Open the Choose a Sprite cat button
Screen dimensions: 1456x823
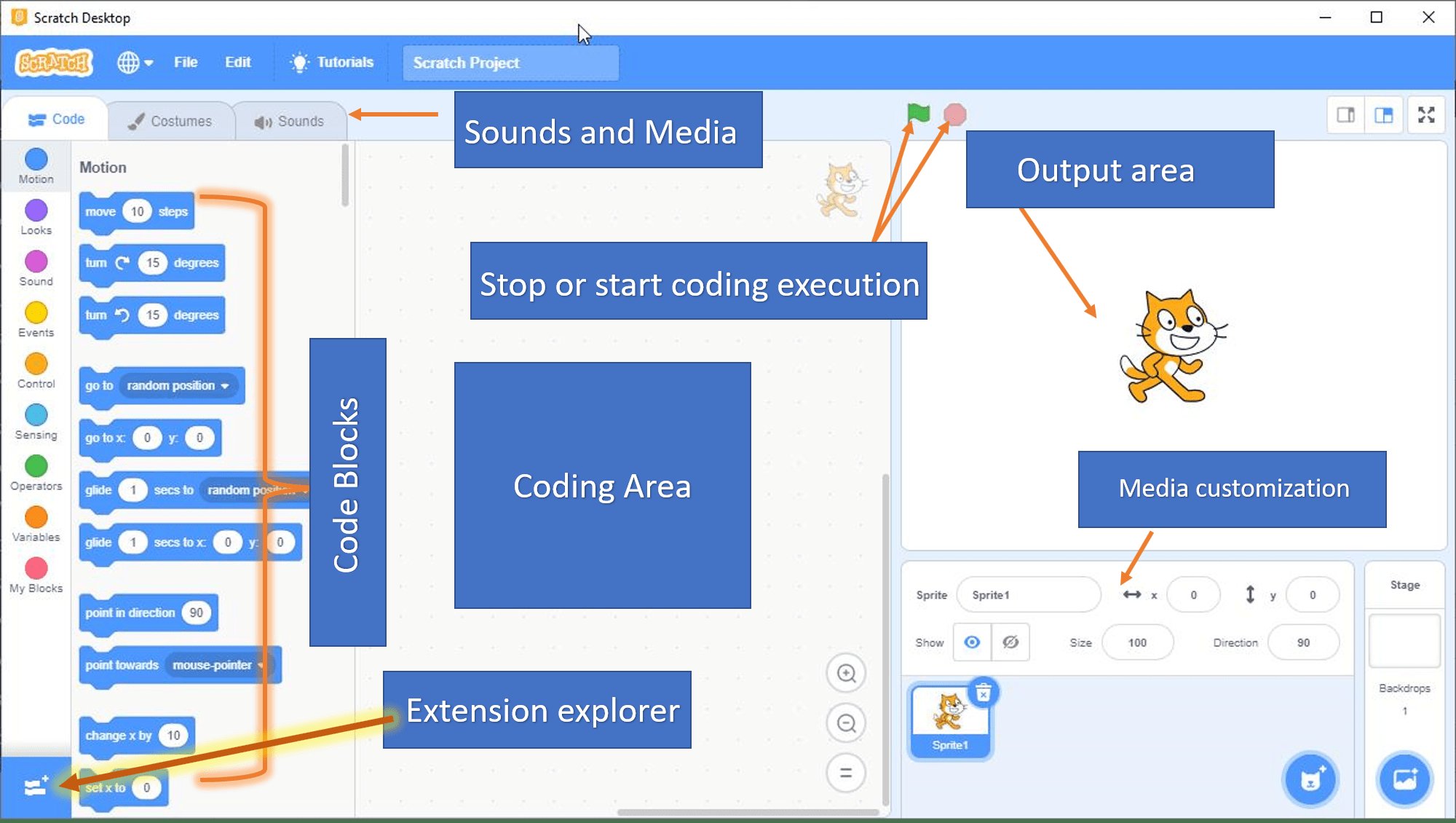click(1310, 780)
